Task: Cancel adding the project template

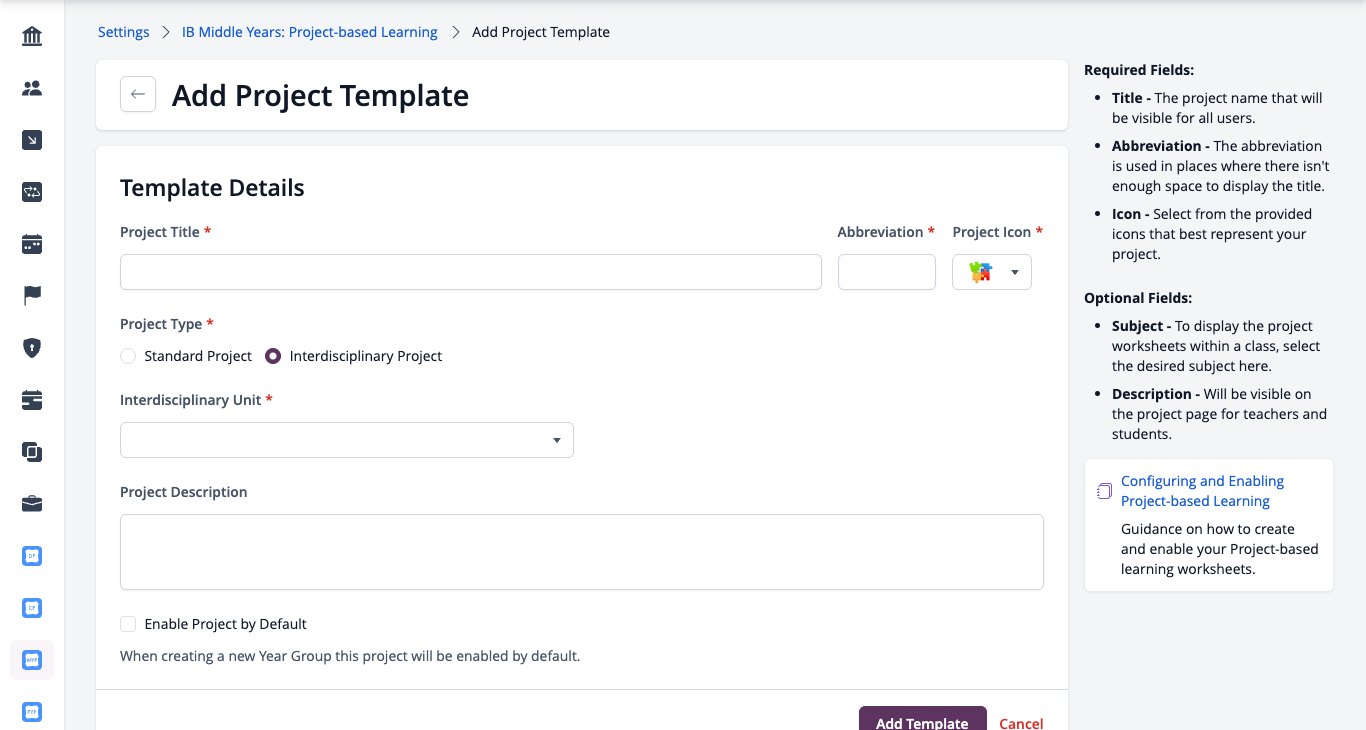Action: click(1021, 723)
